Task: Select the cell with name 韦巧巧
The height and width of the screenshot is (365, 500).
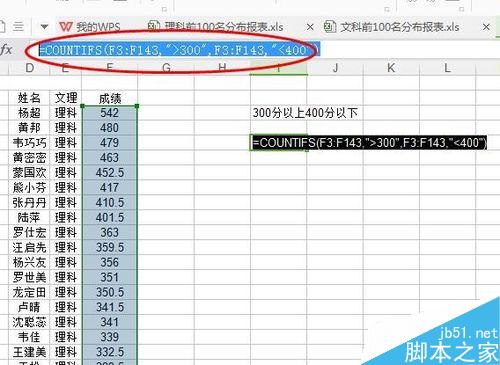Action: pos(29,143)
